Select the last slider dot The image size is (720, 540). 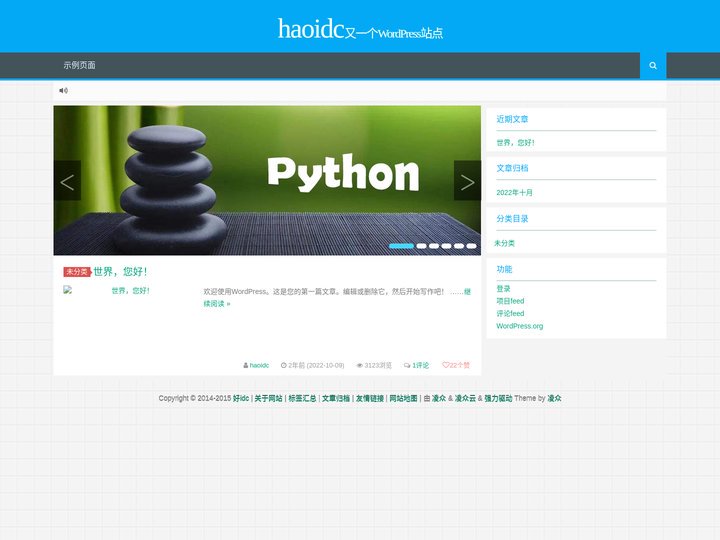[472, 246]
